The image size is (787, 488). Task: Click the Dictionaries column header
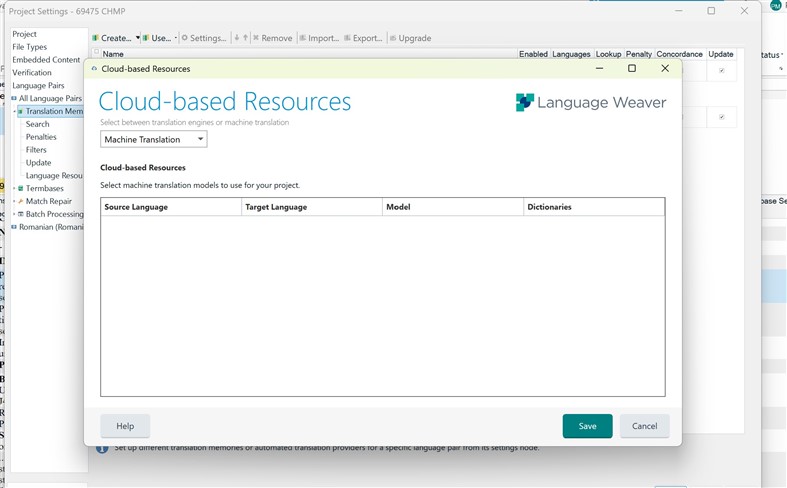[594, 207]
